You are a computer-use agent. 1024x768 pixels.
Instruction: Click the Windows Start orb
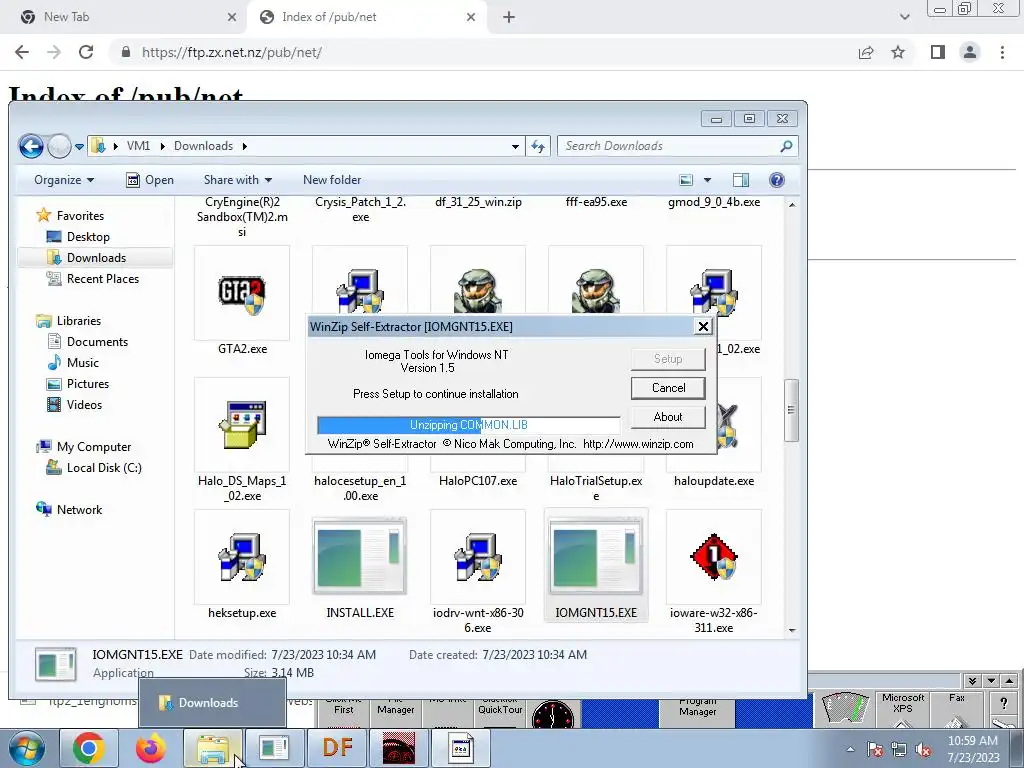(26, 748)
